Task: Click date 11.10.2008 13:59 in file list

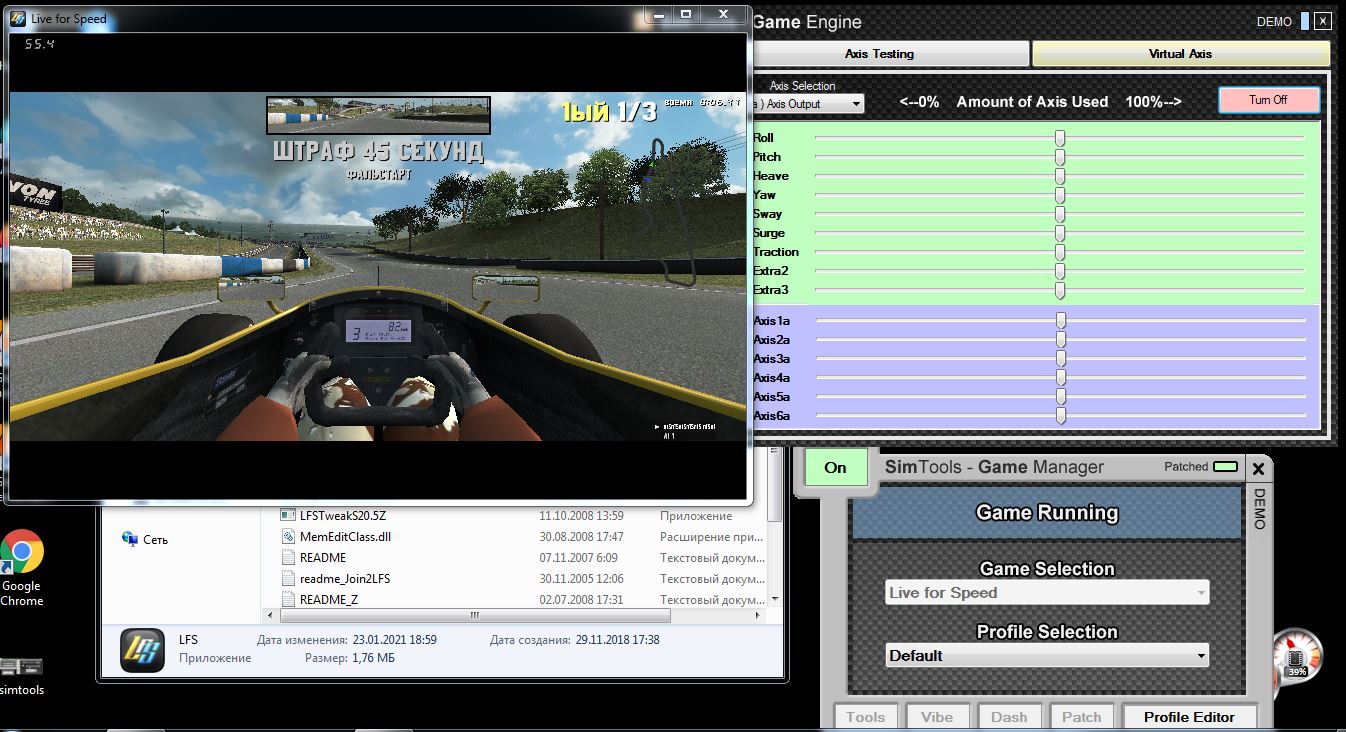Action: point(581,516)
